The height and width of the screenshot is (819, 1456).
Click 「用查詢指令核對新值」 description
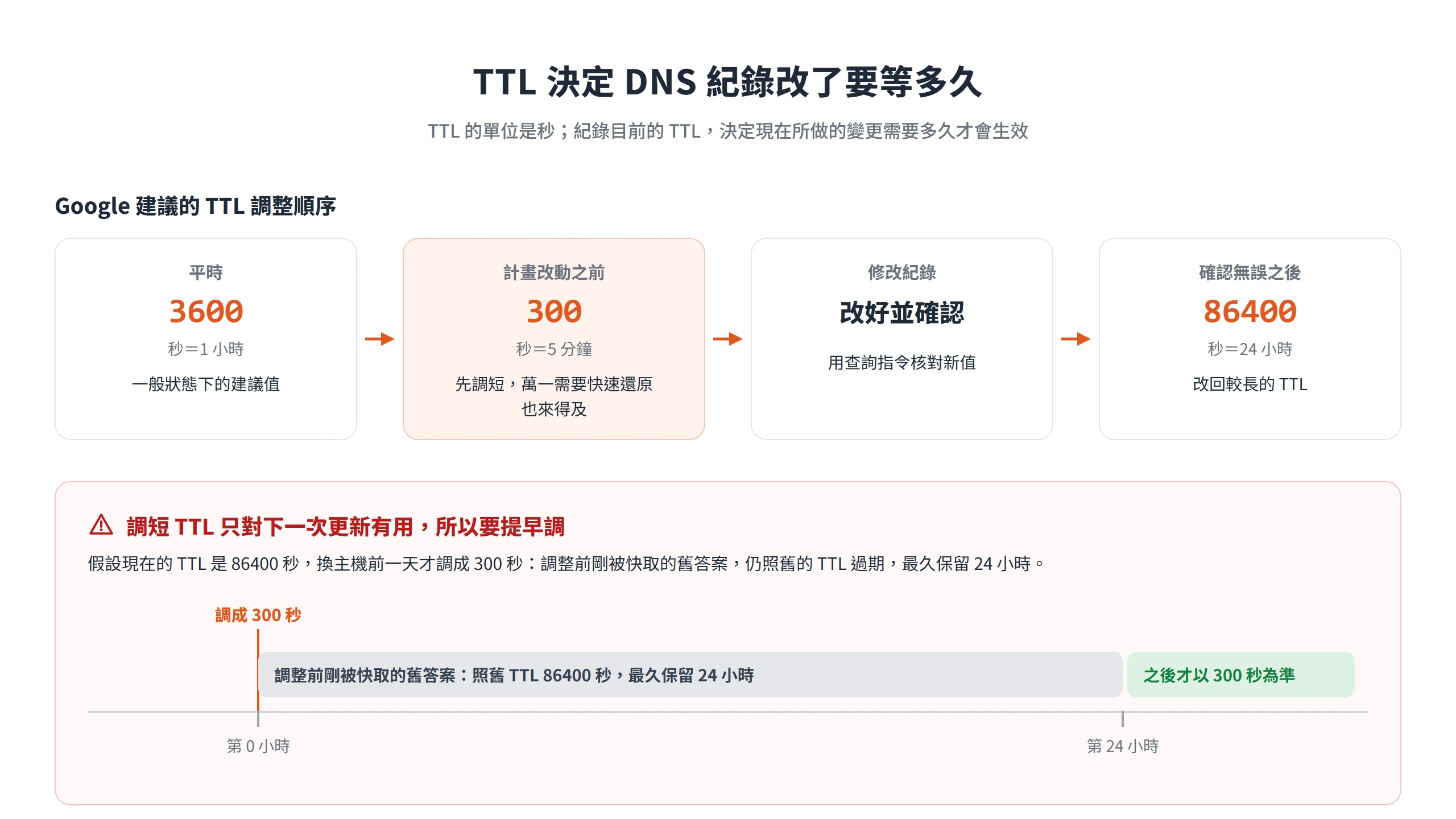coord(902,362)
